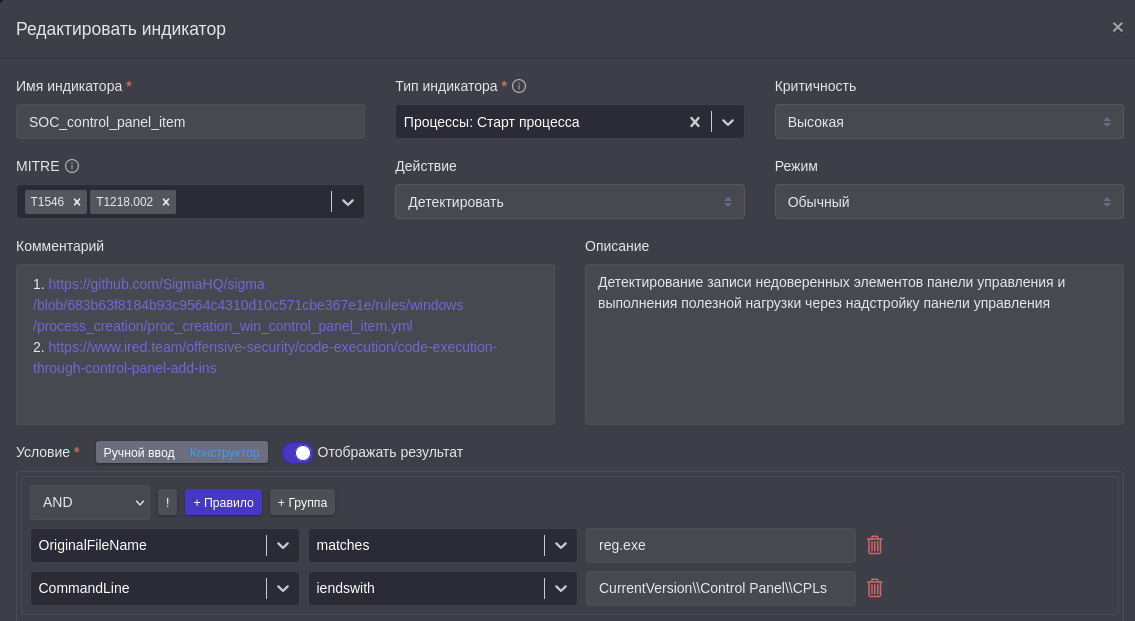Close the edit indicator dialog

(x=1117, y=27)
